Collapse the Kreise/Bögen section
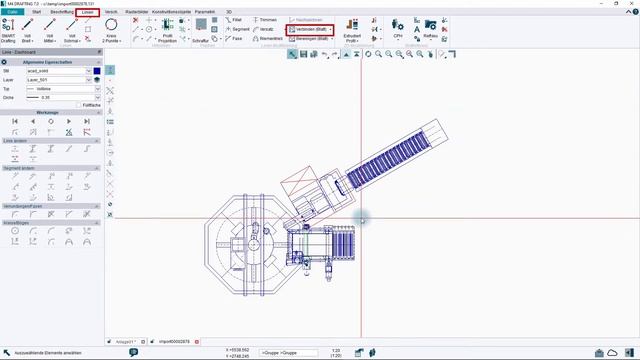The image size is (640, 360). 97,223
